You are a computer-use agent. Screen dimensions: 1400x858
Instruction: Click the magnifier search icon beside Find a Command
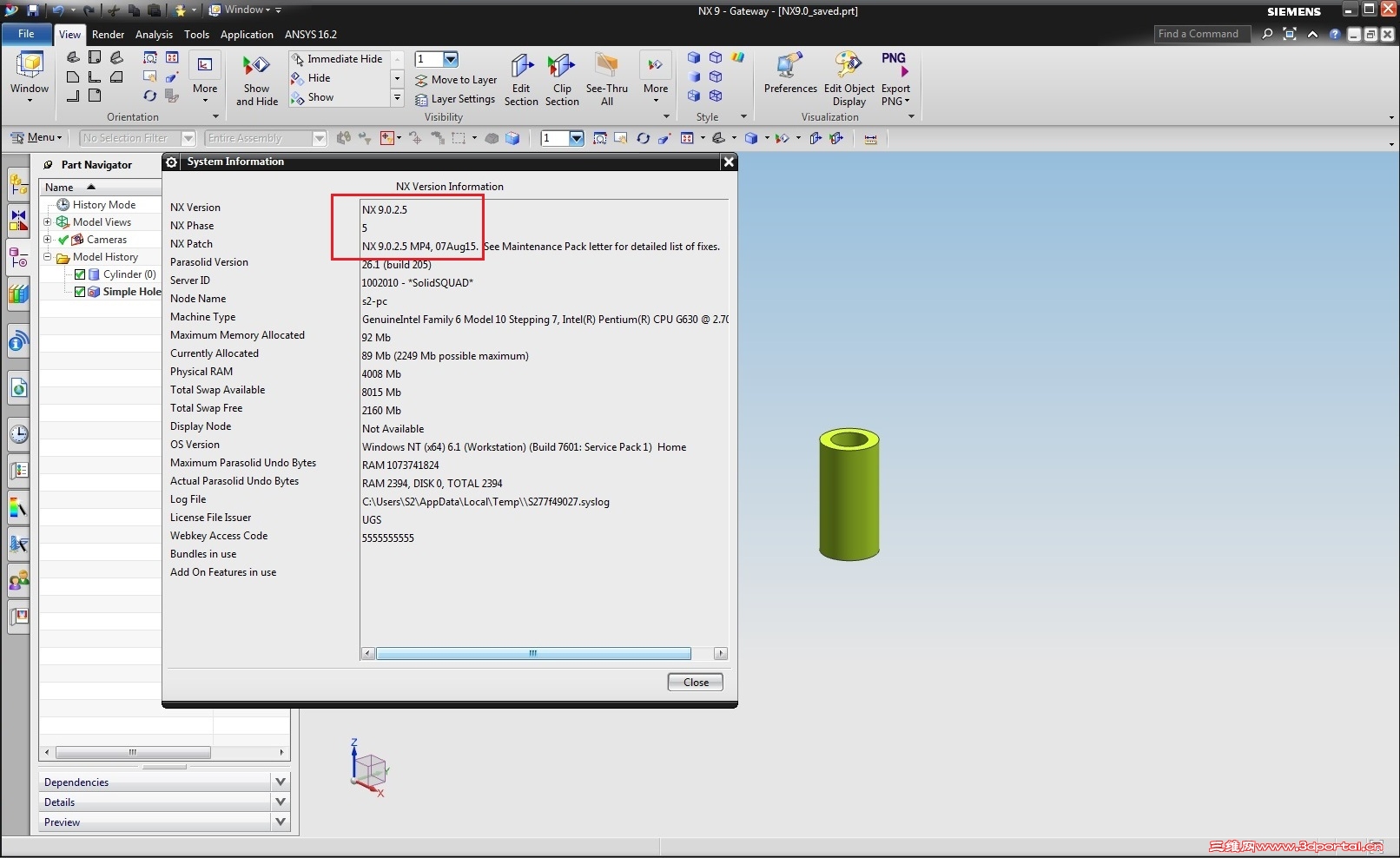1267,34
